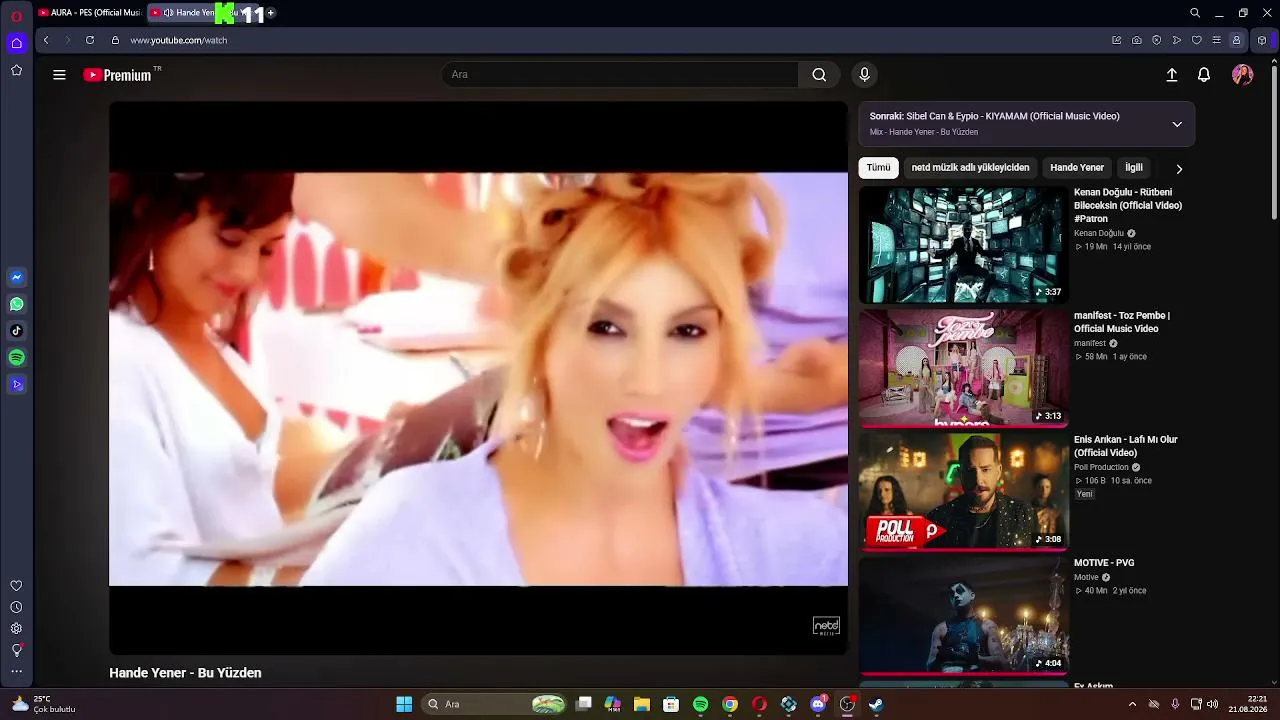
Task: Open File Explorer from the taskbar
Action: (x=641, y=704)
